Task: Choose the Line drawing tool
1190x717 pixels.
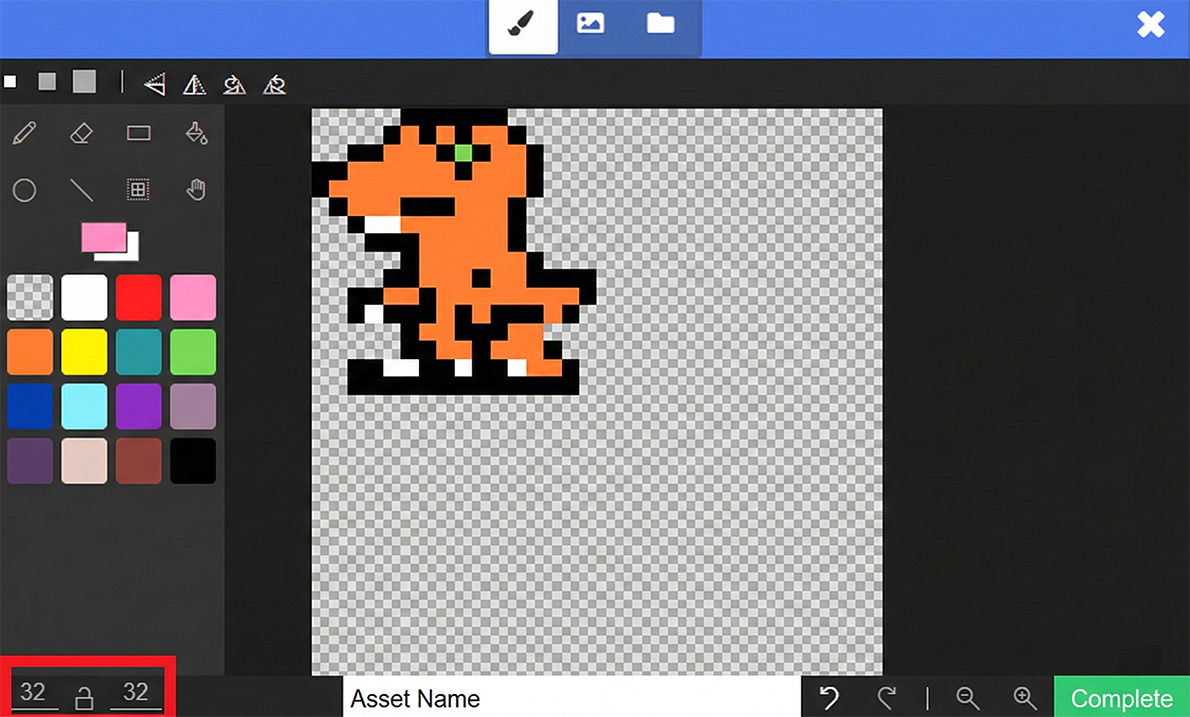Action: pos(81,190)
